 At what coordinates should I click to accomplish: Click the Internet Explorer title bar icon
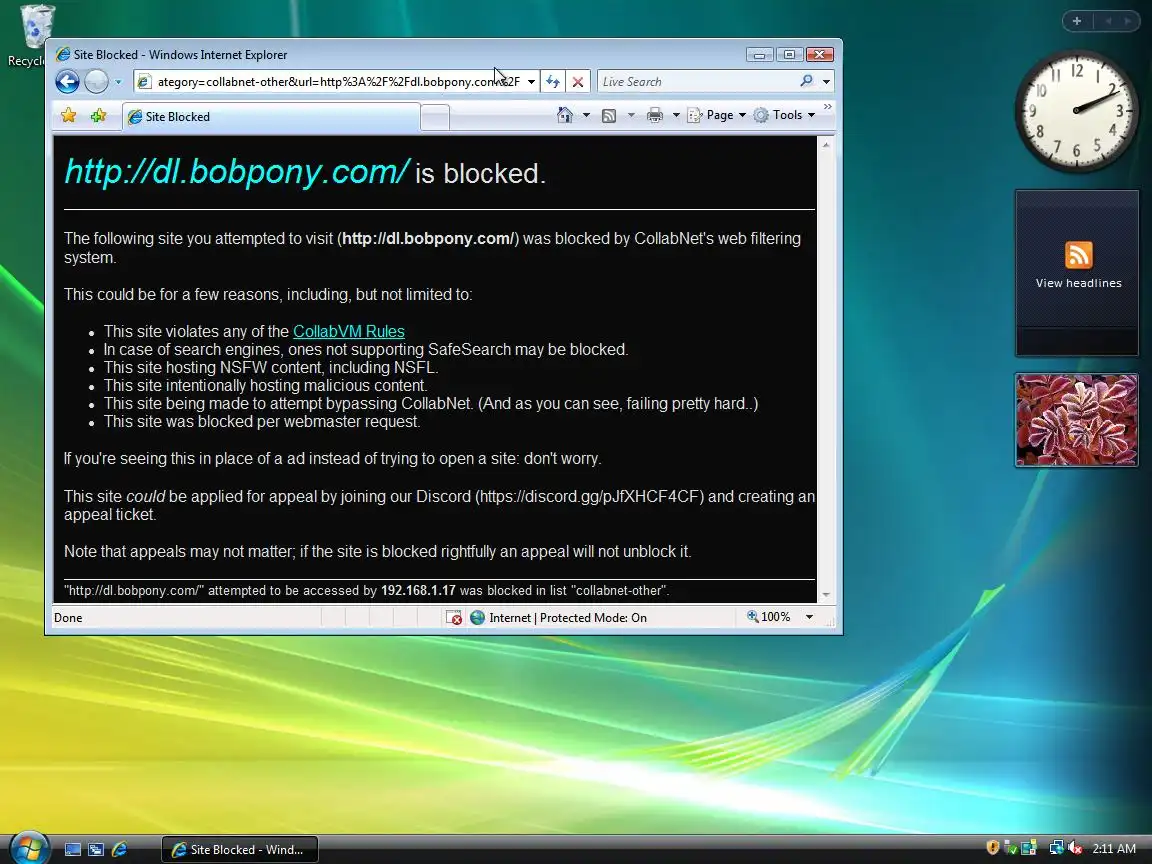tap(63, 54)
